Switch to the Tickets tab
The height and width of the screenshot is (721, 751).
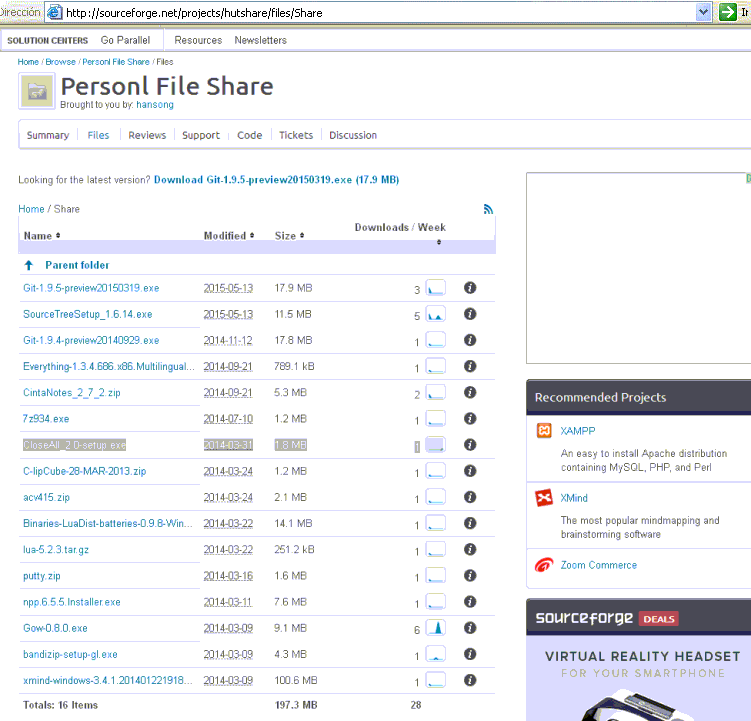click(296, 135)
